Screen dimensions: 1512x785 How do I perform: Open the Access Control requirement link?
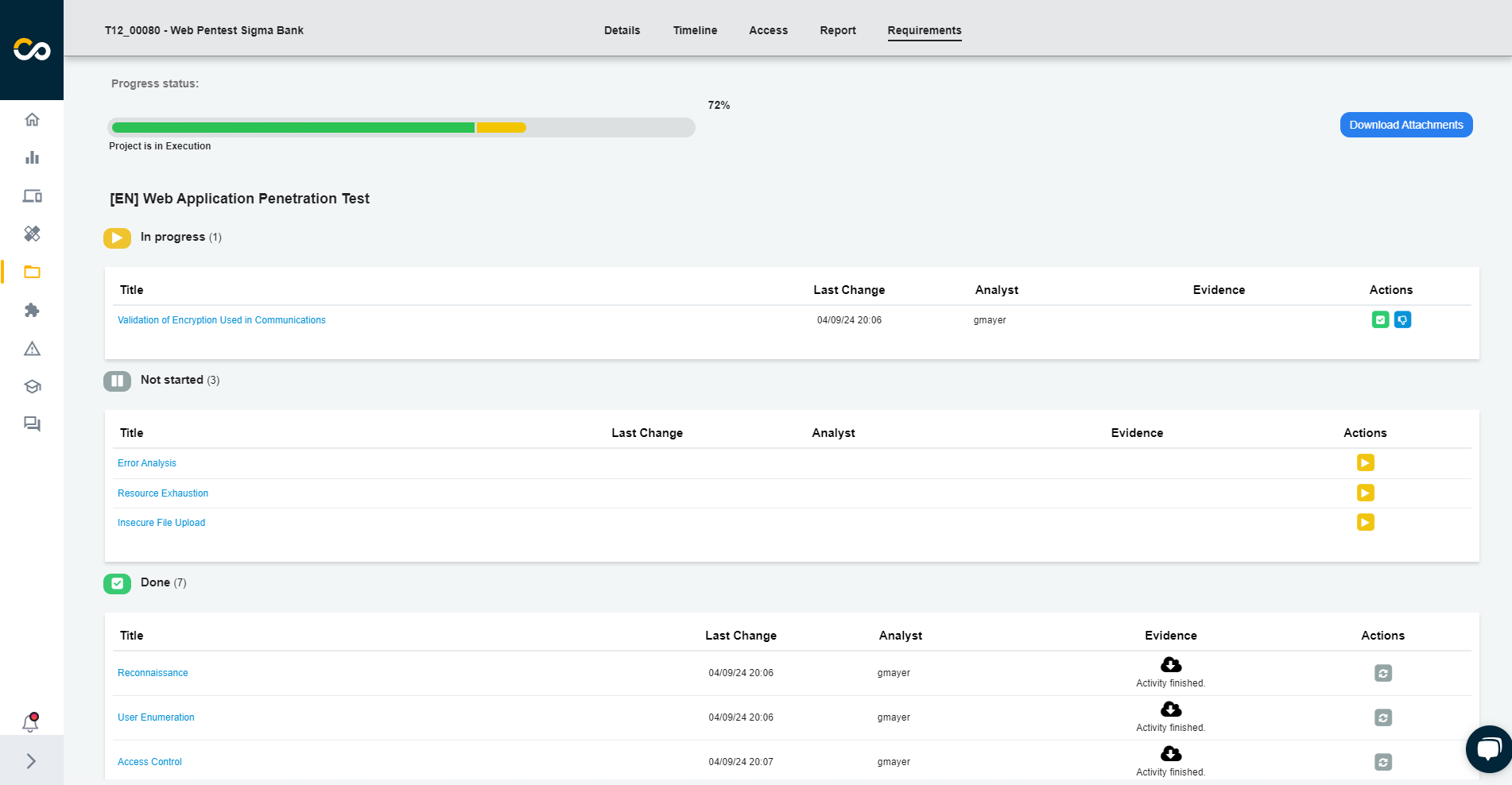click(149, 762)
